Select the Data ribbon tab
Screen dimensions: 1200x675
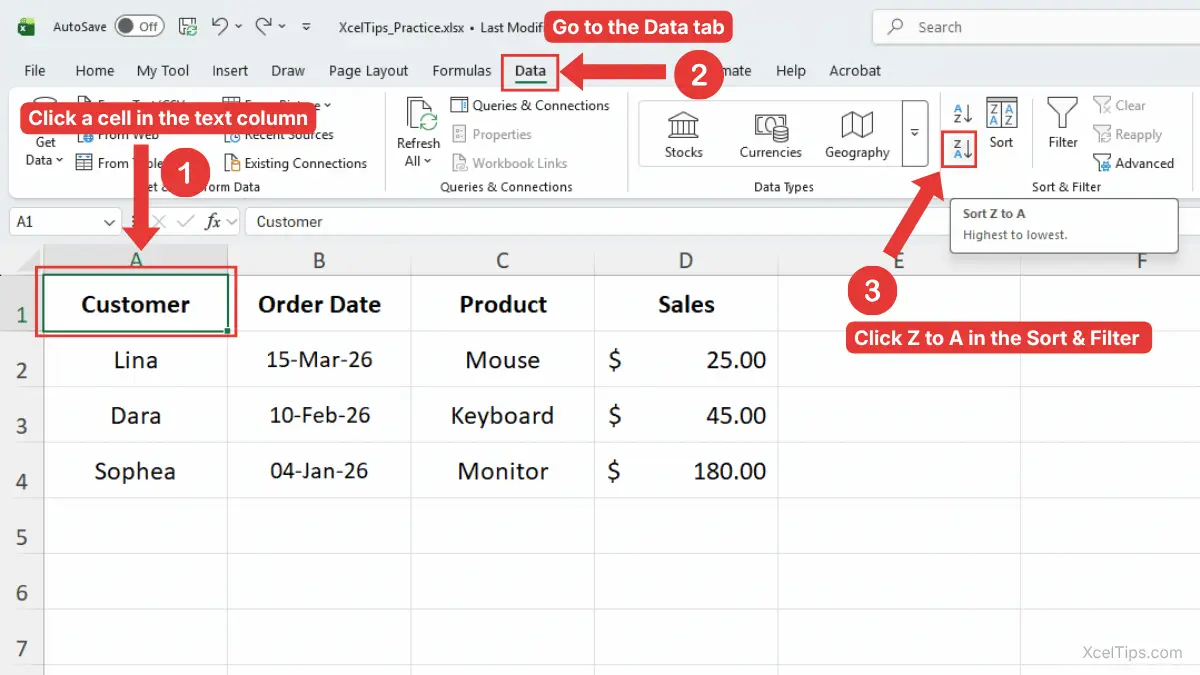(x=530, y=71)
